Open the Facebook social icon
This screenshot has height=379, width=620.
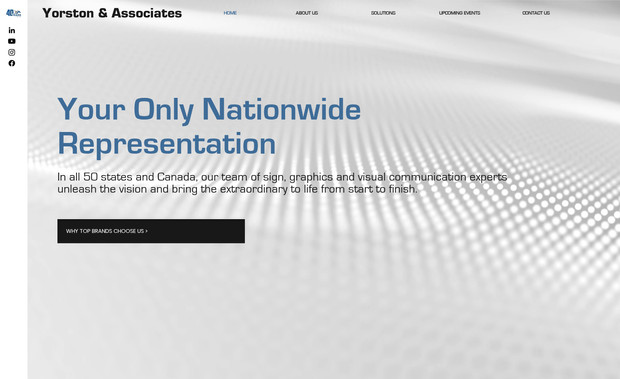(12, 63)
